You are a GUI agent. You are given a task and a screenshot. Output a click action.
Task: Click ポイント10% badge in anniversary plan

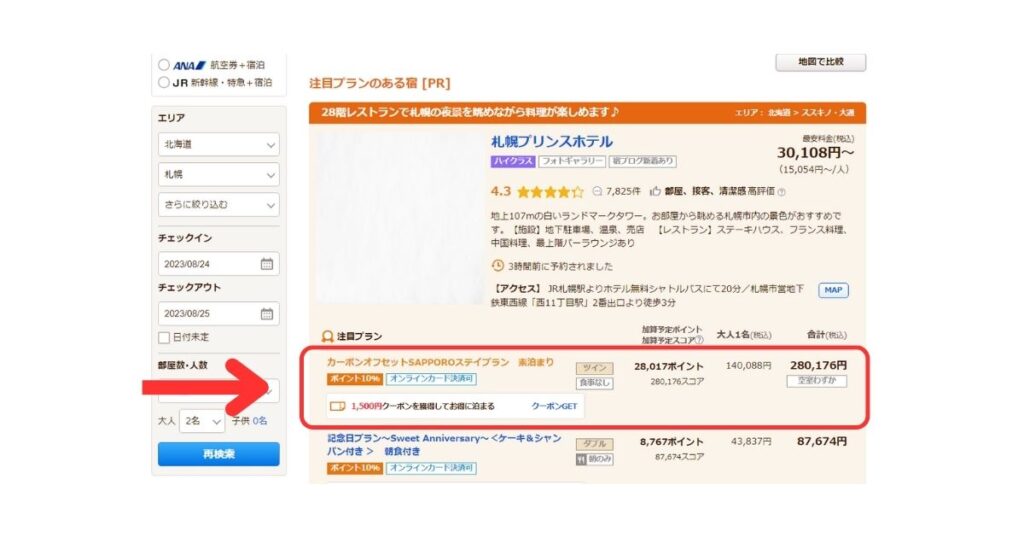[355, 468]
